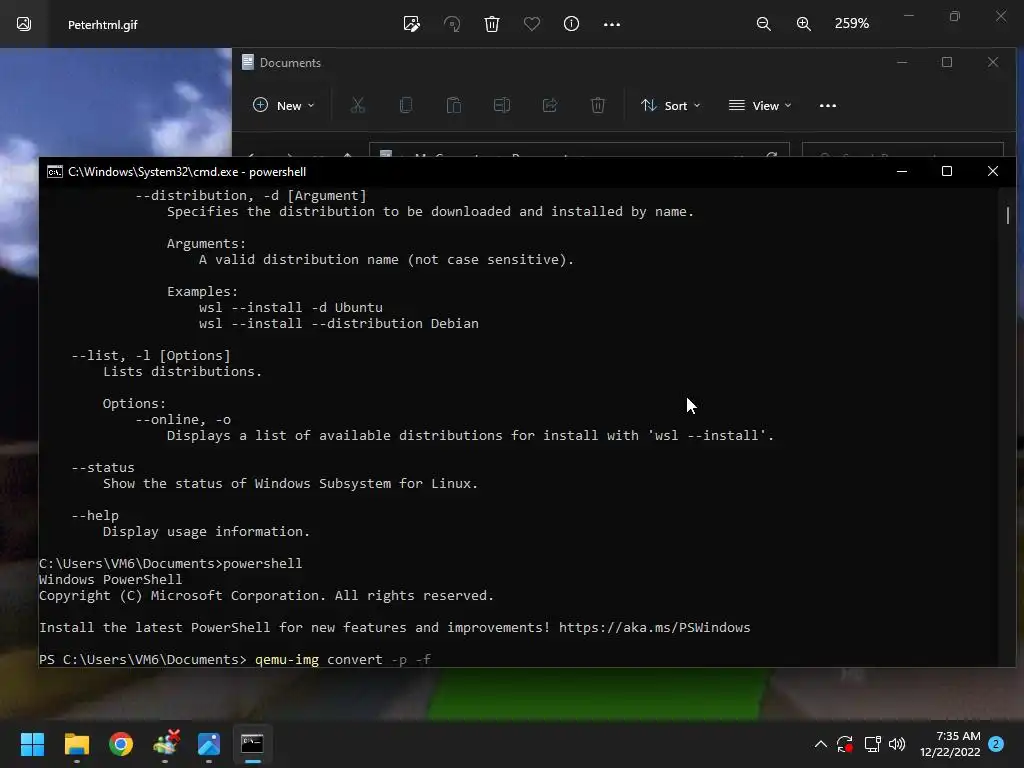The image size is (1024, 768).
Task: Click 'Lists distributions.' text
Action: point(182,372)
